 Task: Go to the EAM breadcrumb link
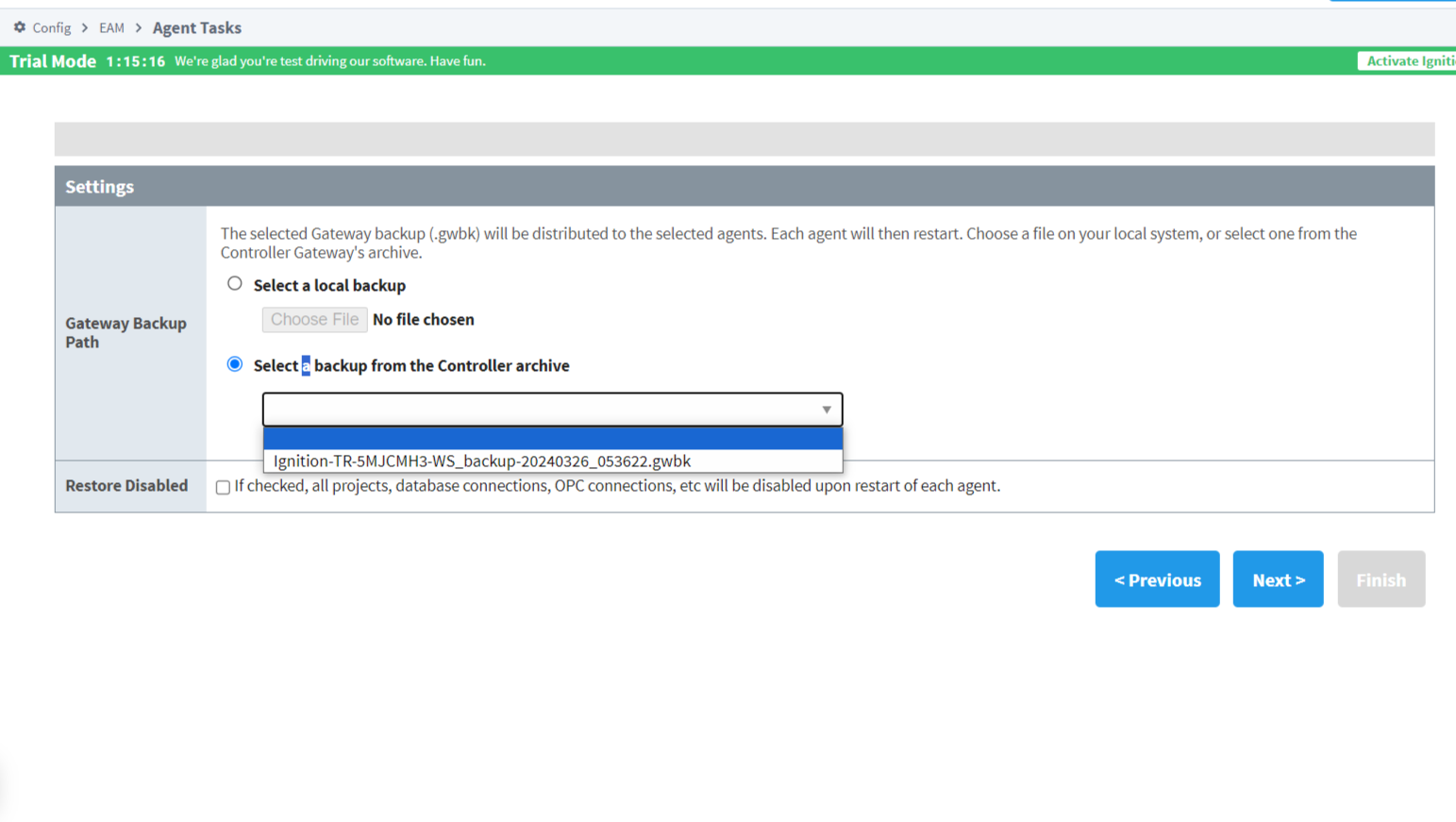coord(111,28)
